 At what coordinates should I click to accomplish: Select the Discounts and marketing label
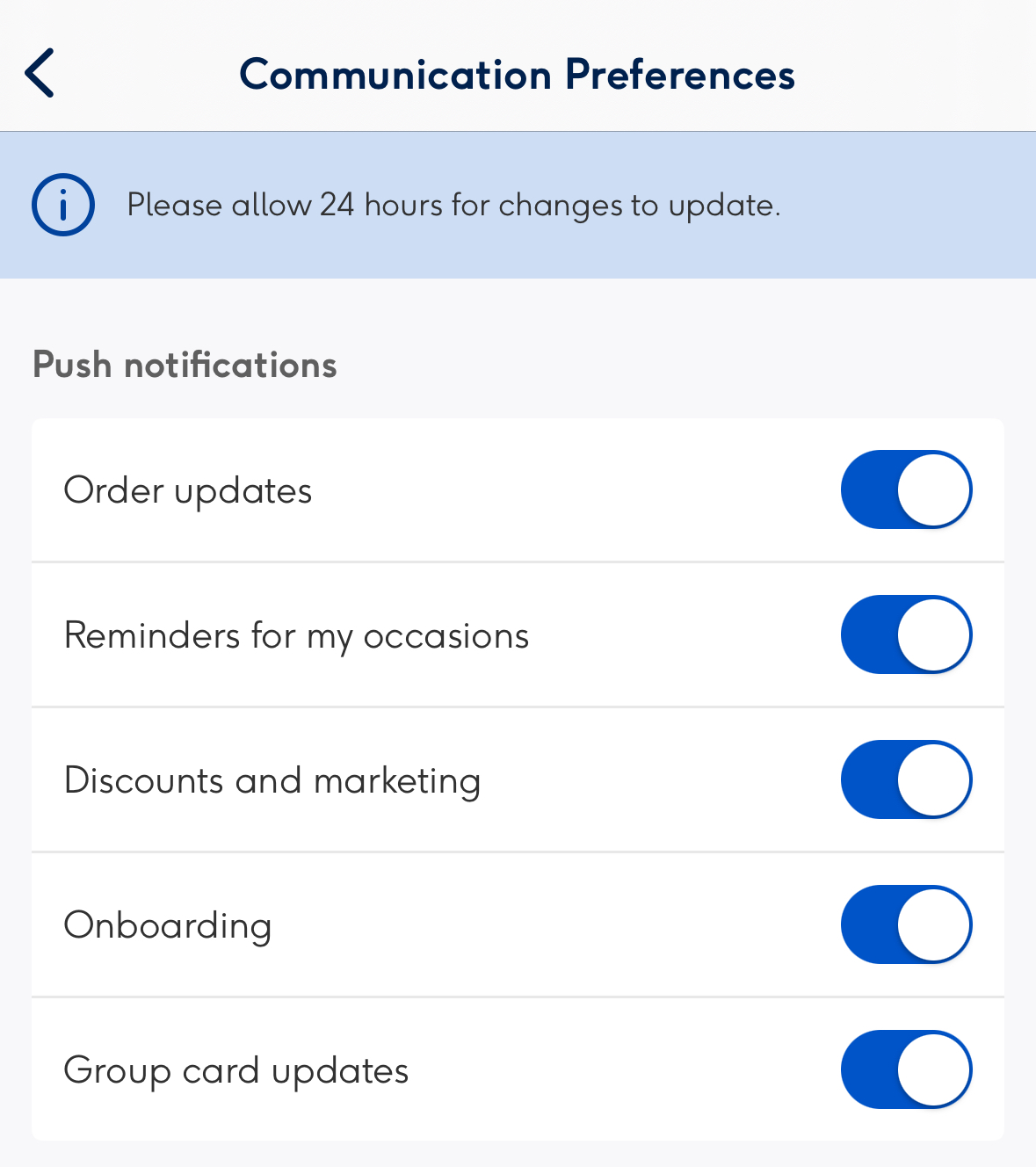click(x=272, y=781)
